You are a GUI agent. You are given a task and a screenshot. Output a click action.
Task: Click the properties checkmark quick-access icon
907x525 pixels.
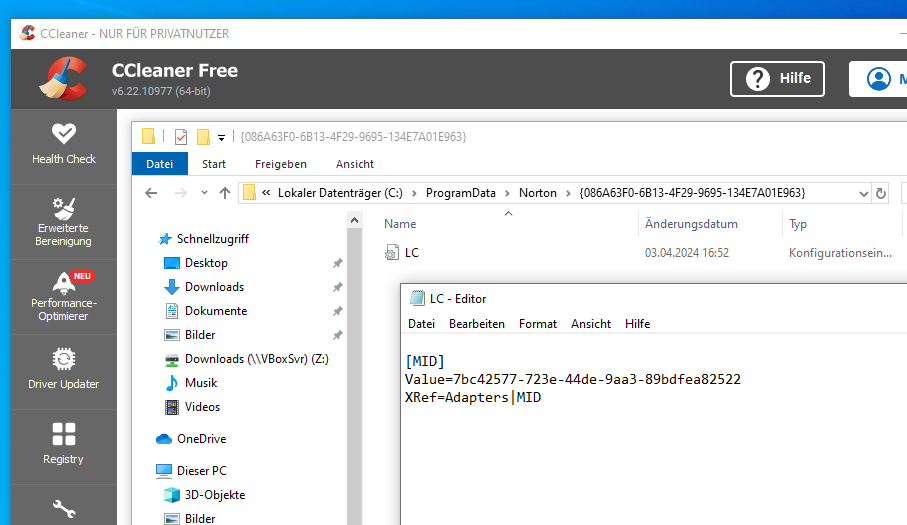(x=181, y=137)
